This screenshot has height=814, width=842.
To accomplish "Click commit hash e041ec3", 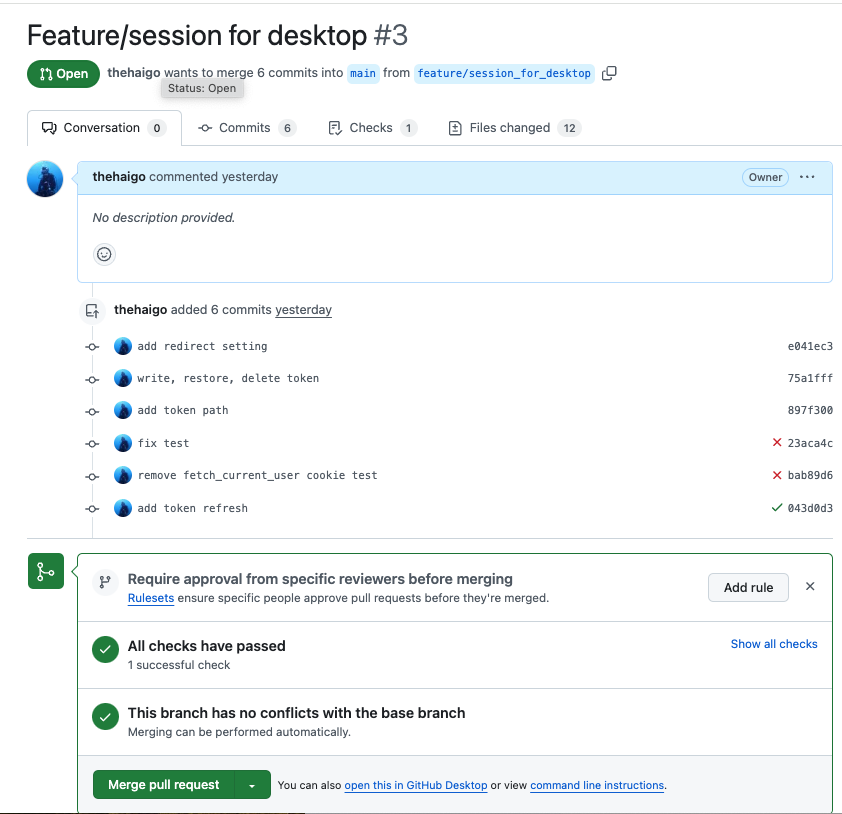I will [x=810, y=346].
